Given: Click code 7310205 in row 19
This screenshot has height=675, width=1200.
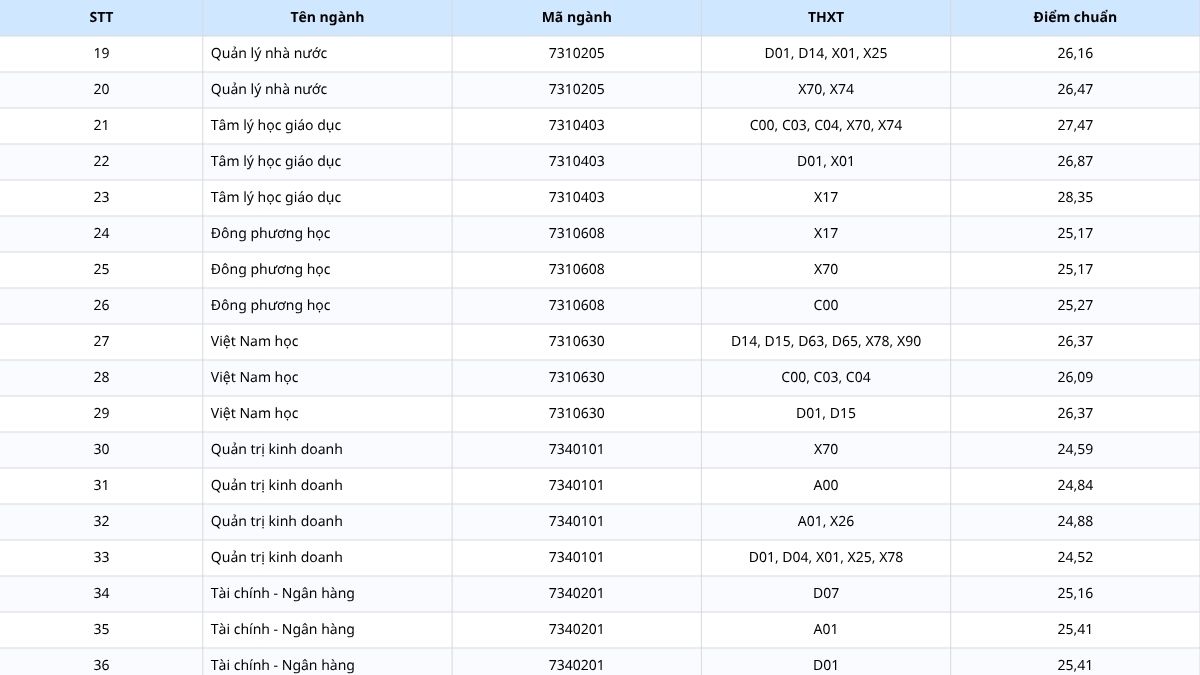Looking at the screenshot, I should point(576,53).
